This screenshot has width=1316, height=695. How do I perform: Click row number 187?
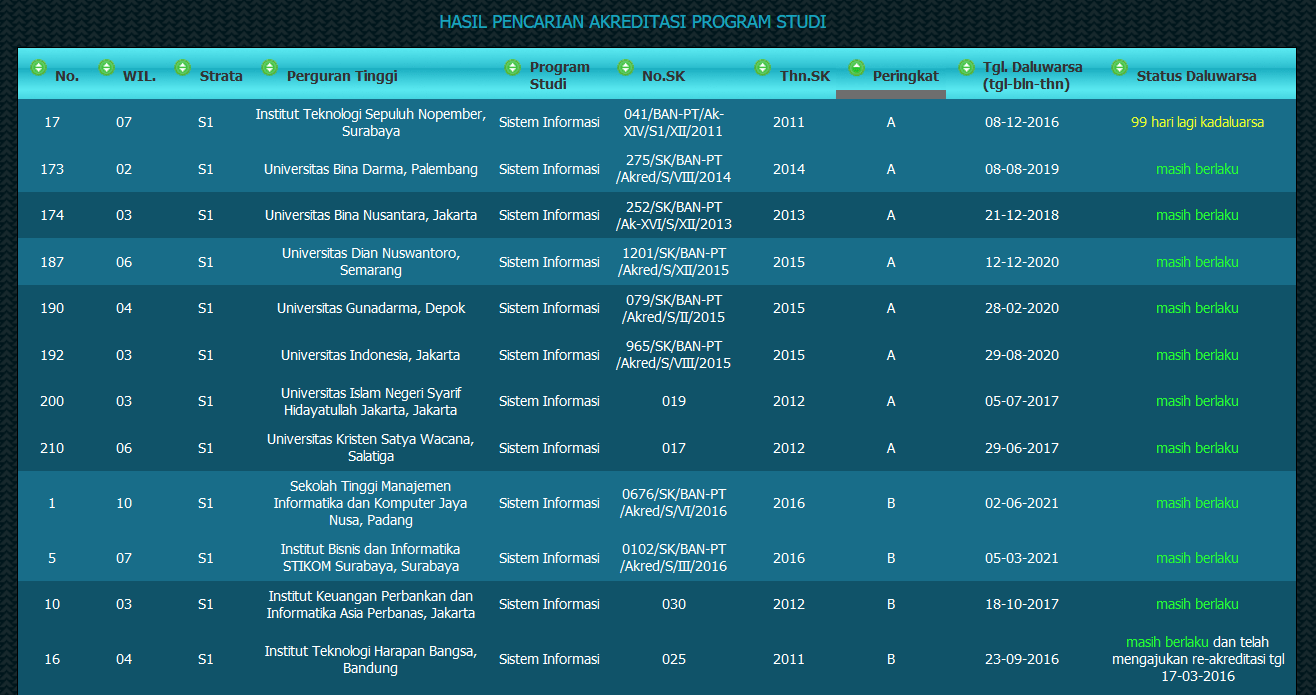pyautogui.click(x=52, y=262)
